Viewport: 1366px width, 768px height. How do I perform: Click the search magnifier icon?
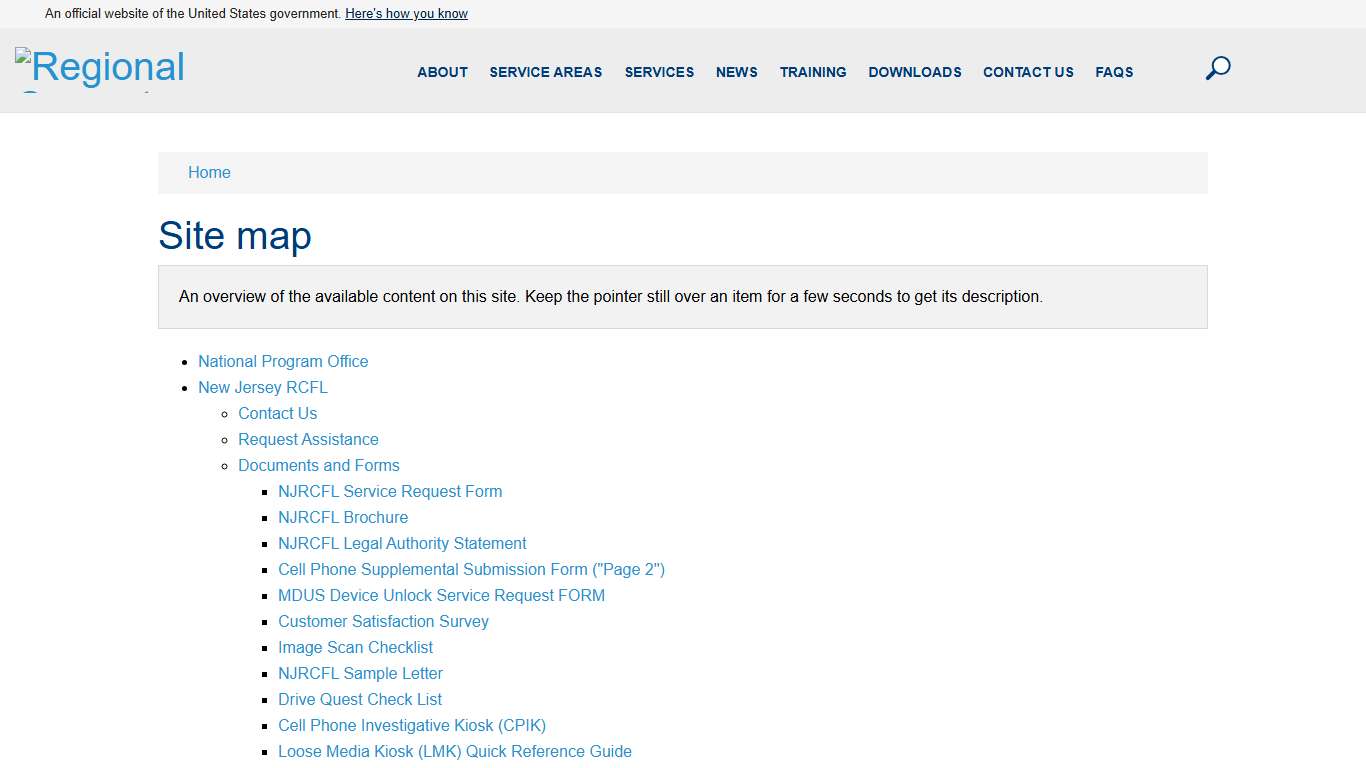[1217, 69]
